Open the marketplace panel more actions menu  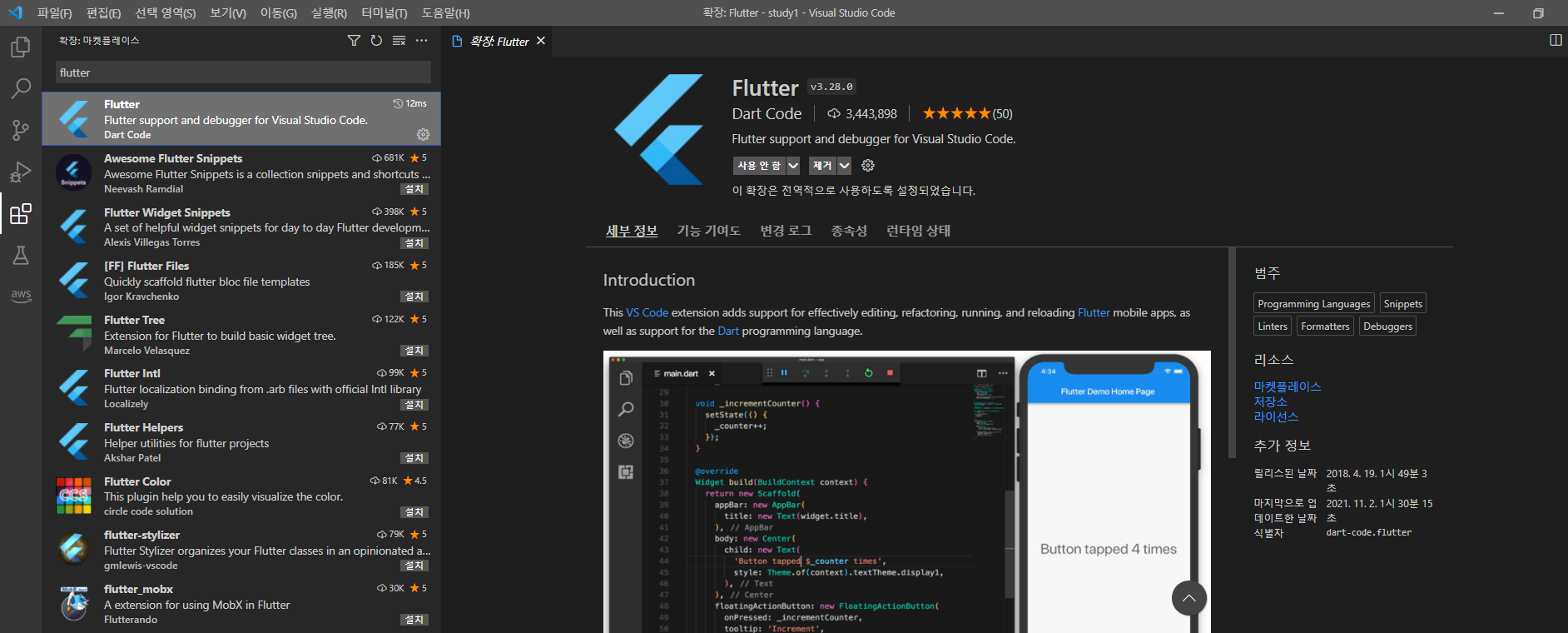(422, 40)
